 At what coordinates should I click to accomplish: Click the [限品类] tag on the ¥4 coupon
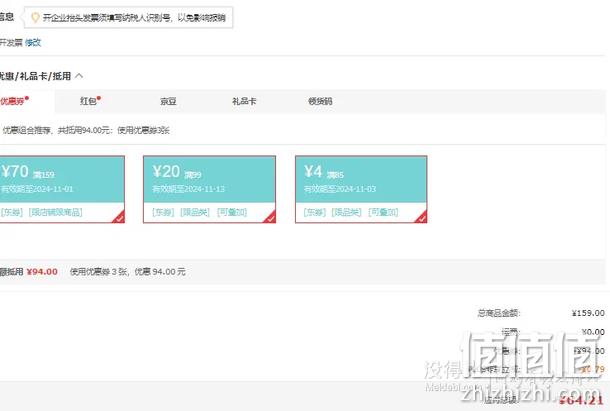pos(346,212)
